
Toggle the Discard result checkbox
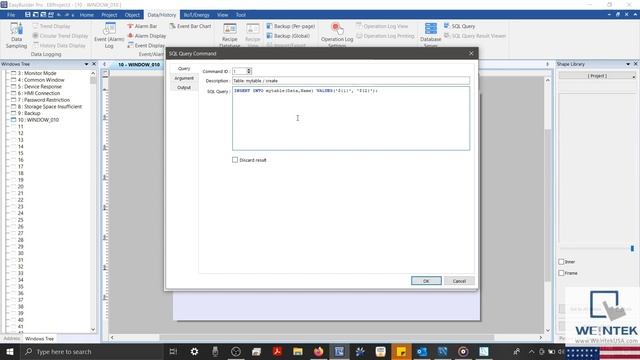click(x=235, y=160)
